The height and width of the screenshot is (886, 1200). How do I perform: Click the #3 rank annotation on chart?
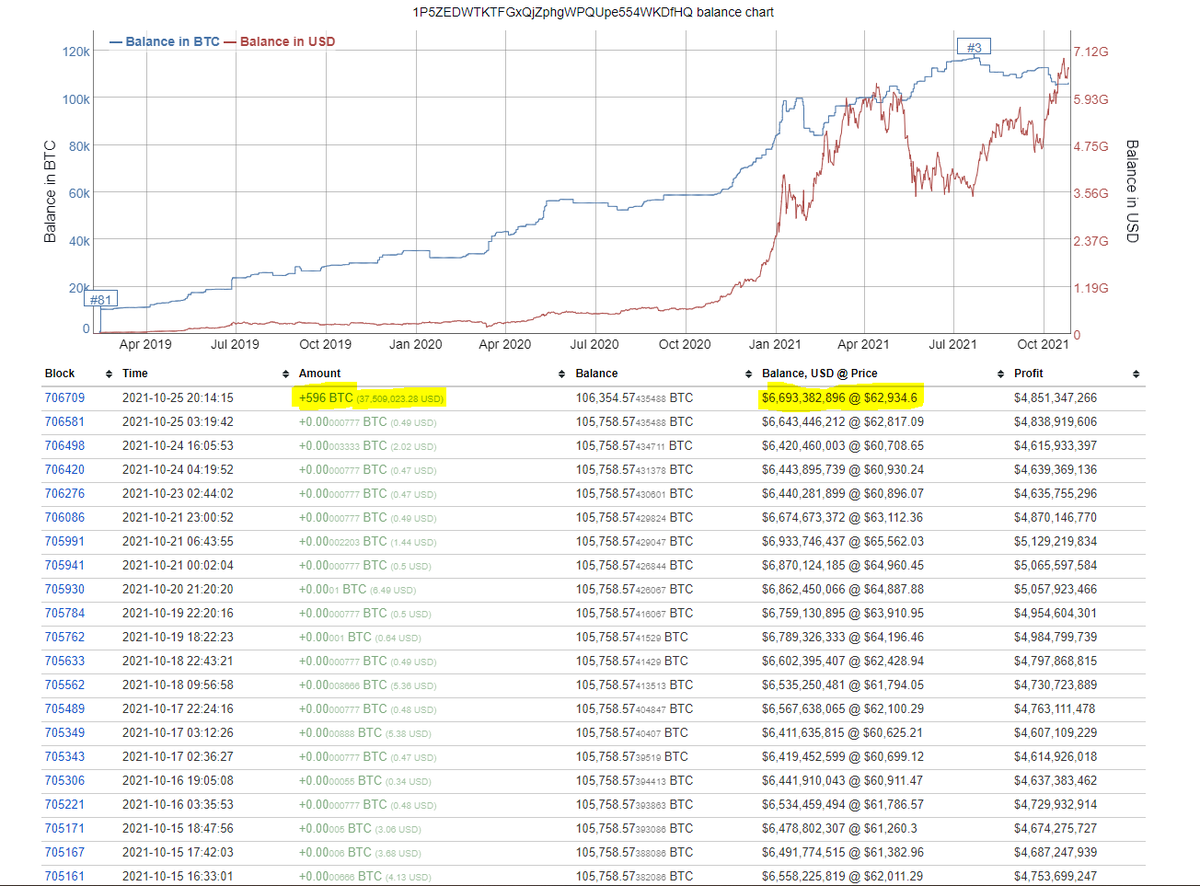[x=970, y=47]
